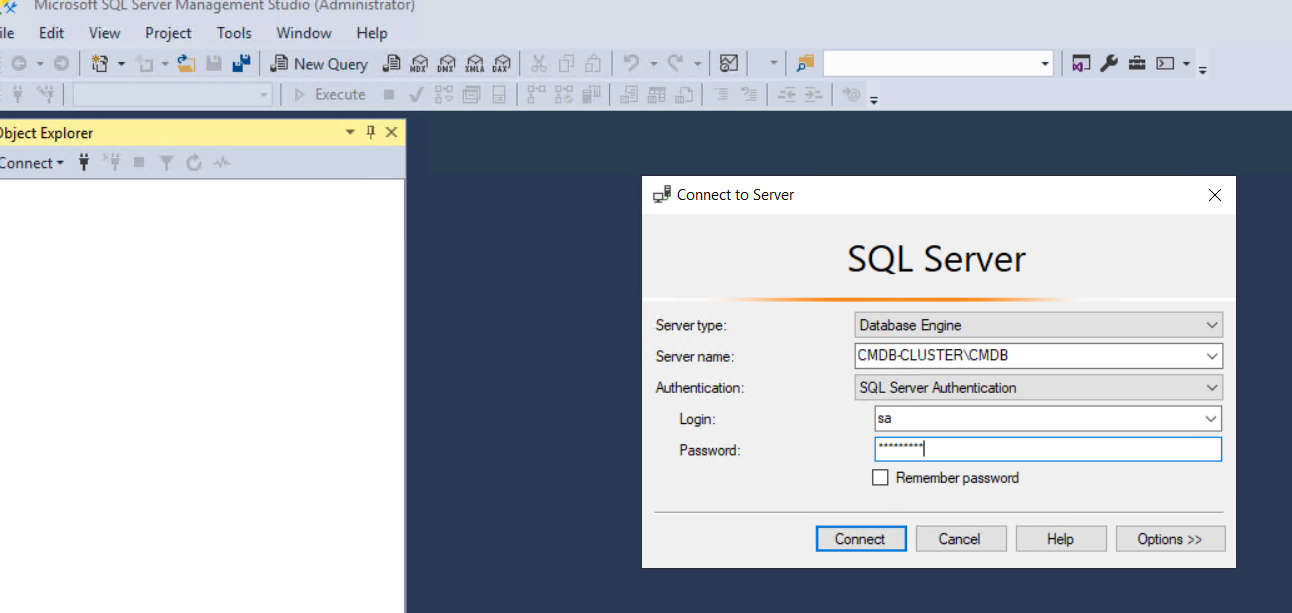Open the Project menu
Image resolution: width=1292 pixels, height=613 pixels.
(168, 33)
